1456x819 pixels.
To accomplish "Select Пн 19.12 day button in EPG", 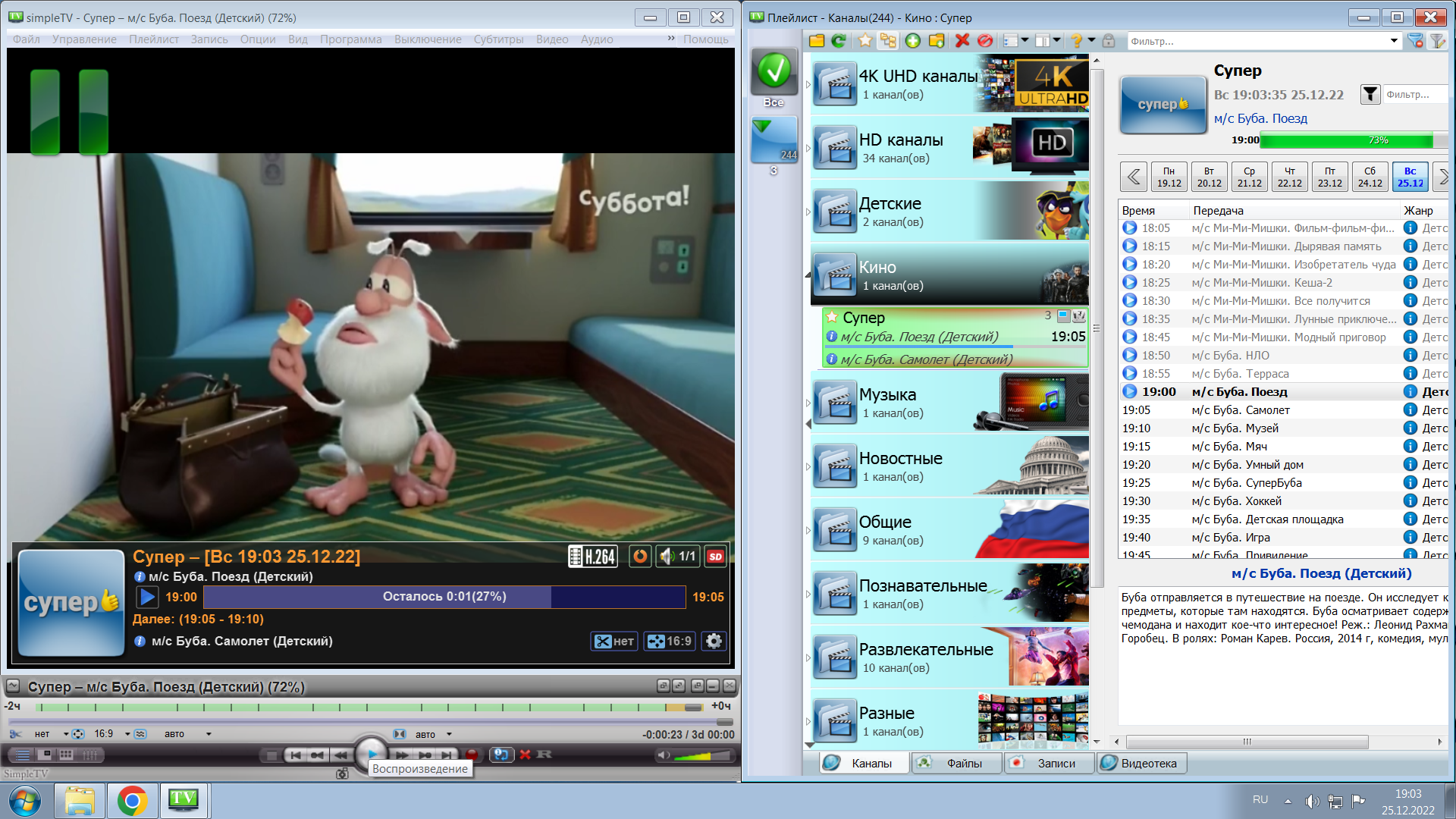I will [x=1169, y=177].
